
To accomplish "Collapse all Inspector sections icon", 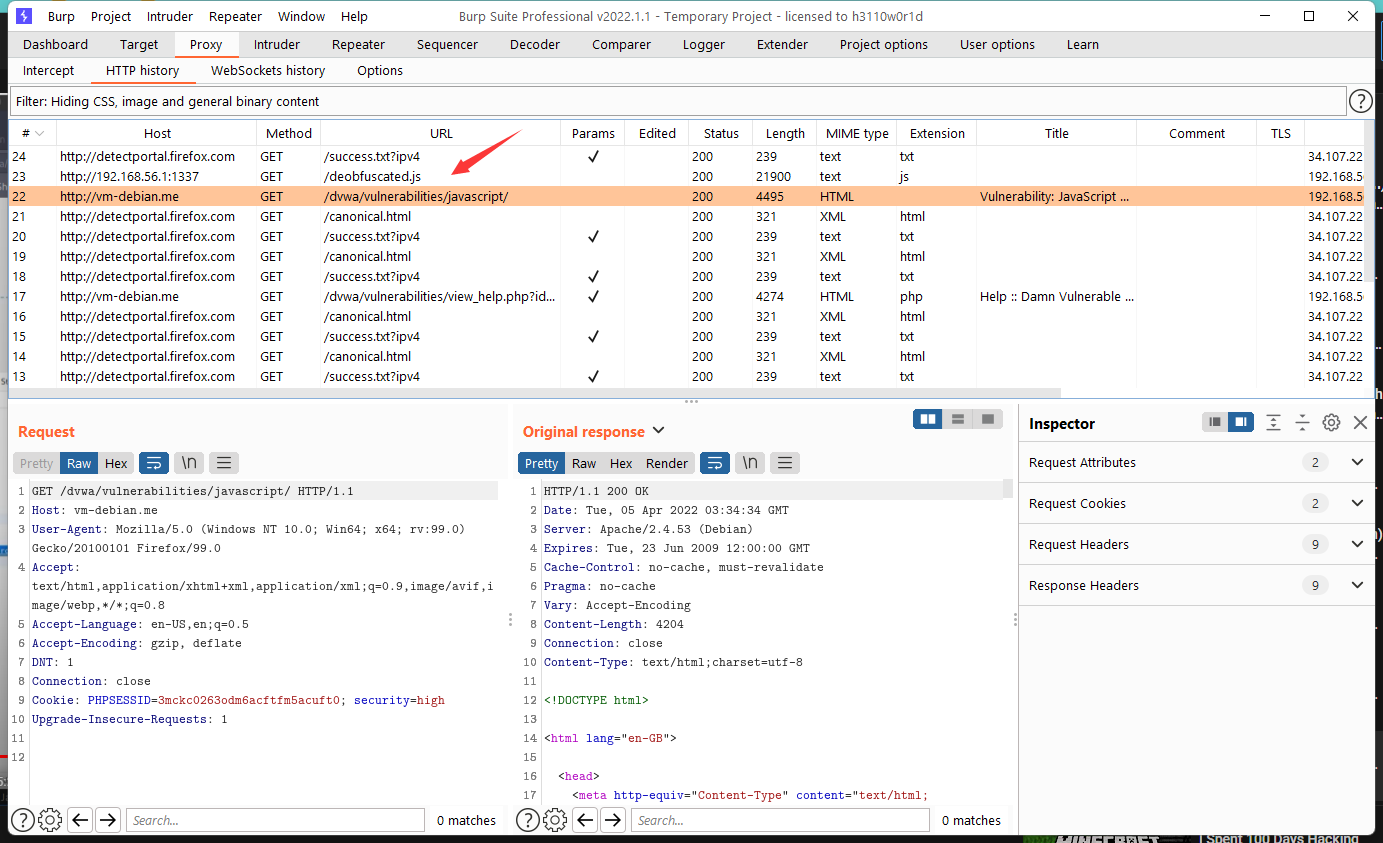I will (x=1302, y=423).
